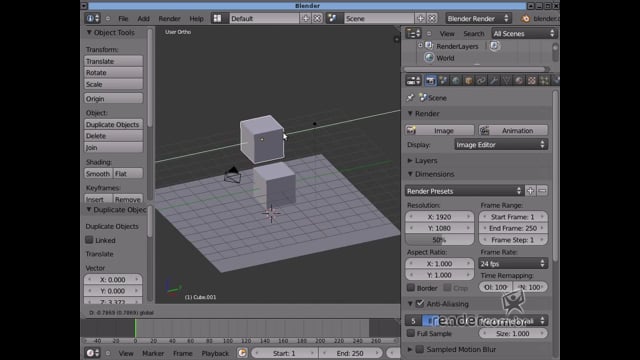Click the Smooth shading button

(98, 173)
